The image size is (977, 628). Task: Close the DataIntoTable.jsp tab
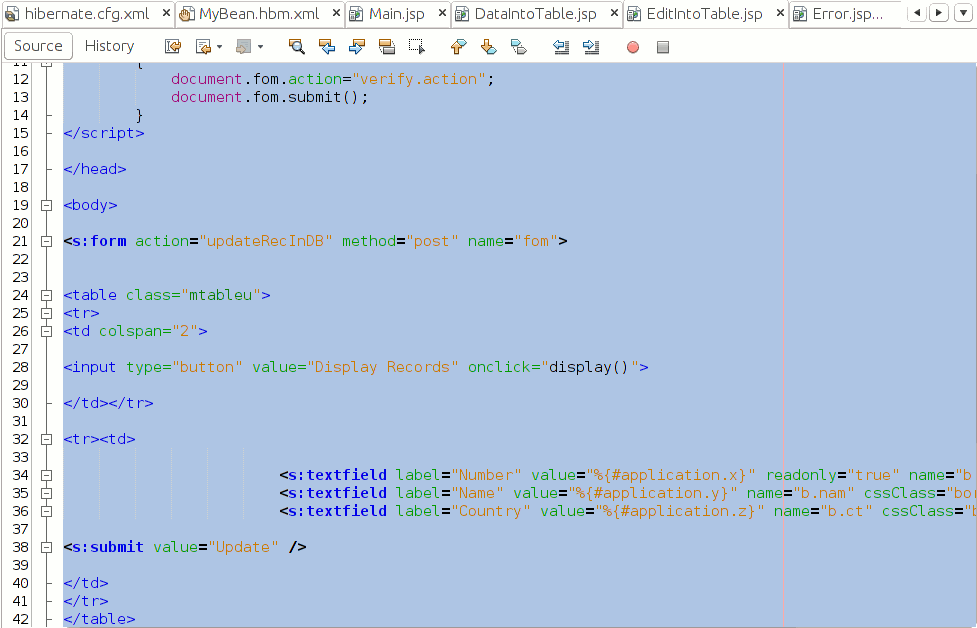coord(614,13)
